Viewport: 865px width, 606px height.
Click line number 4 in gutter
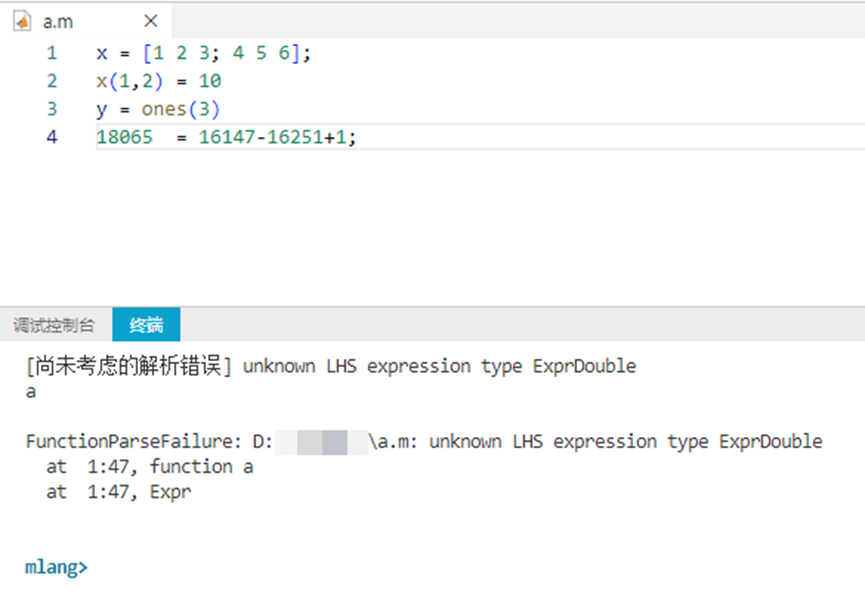(52, 137)
